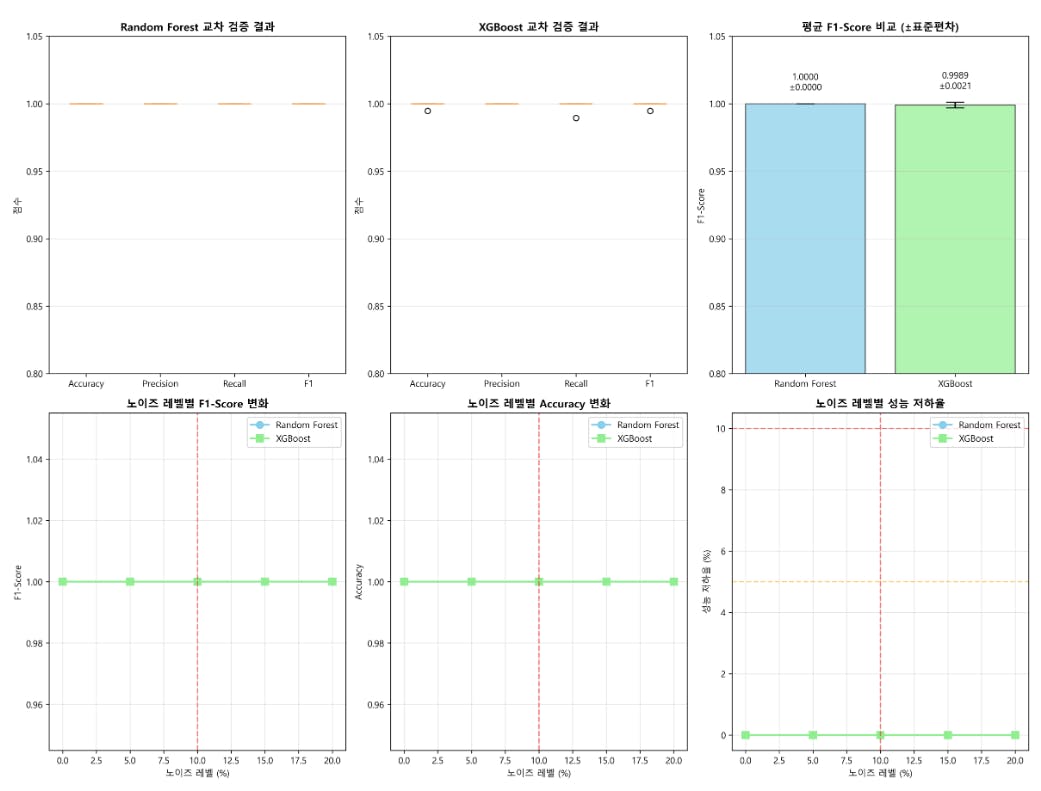Click the F1-Score 변화 marker at noise level 0.0
This screenshot has width=1041, height=791.
[x=62, y=582]
